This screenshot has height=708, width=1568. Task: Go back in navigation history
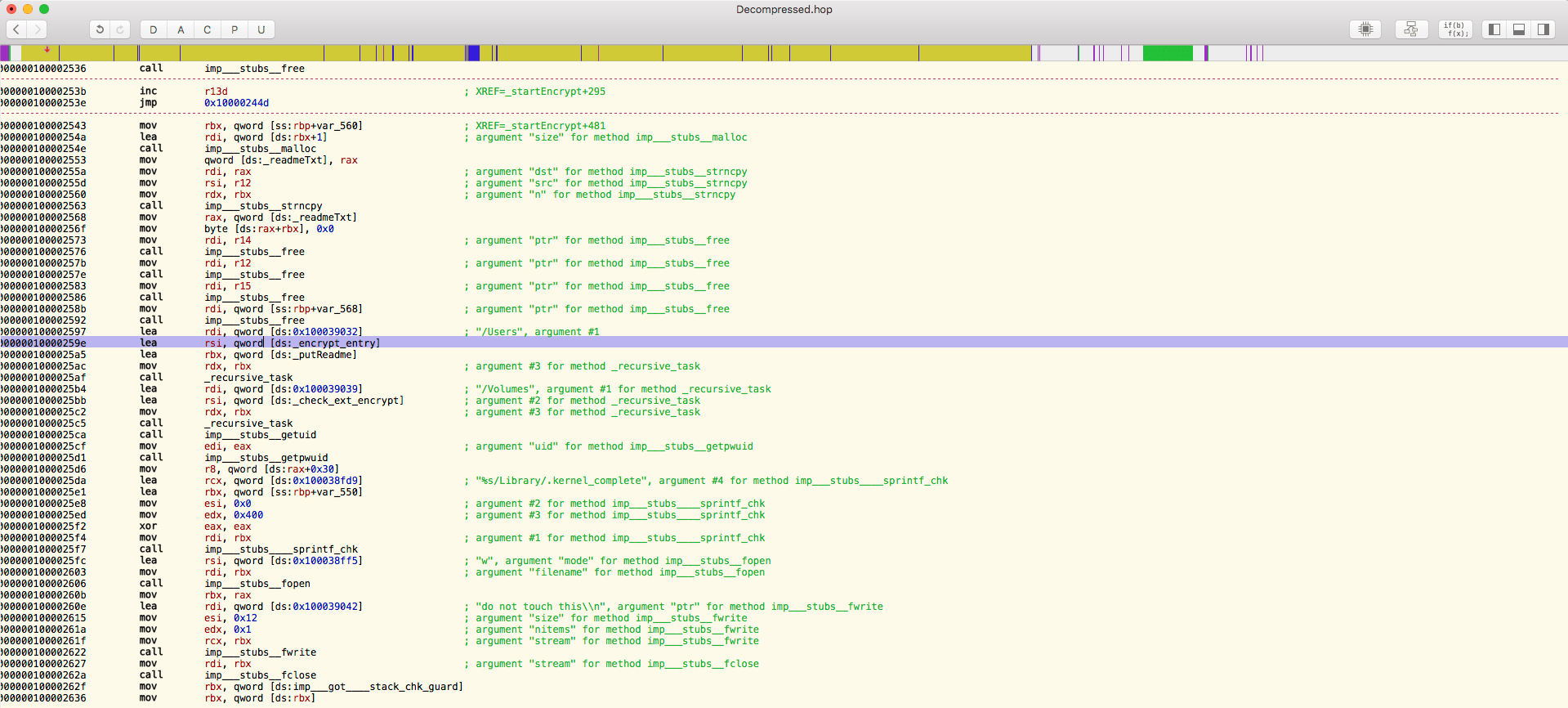[x=16, y=29]
